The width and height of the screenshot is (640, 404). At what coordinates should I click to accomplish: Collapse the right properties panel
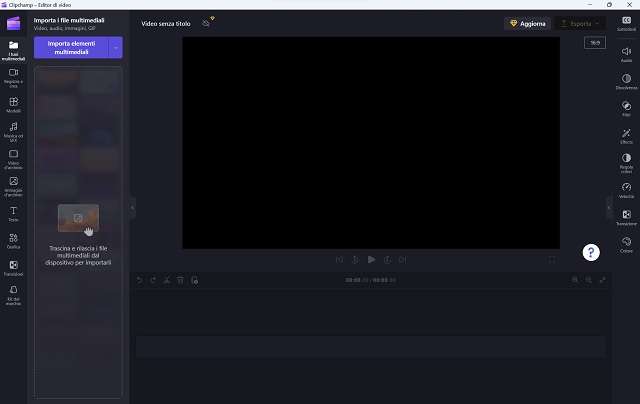tap(609, 207)
